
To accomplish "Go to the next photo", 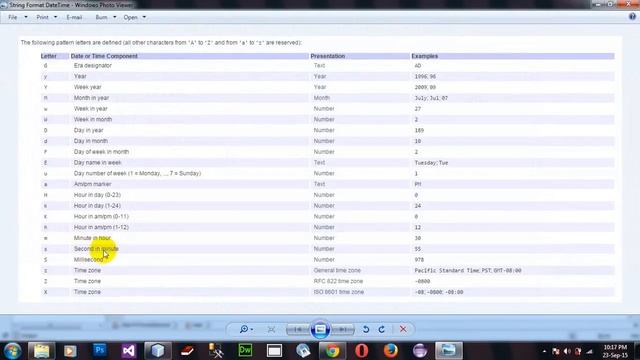I will point(343,329).
